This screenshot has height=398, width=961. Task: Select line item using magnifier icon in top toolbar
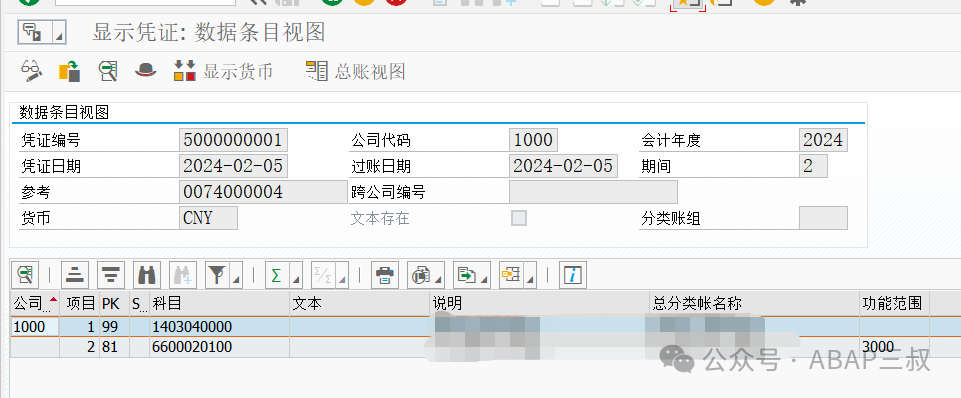coord(108,71)
